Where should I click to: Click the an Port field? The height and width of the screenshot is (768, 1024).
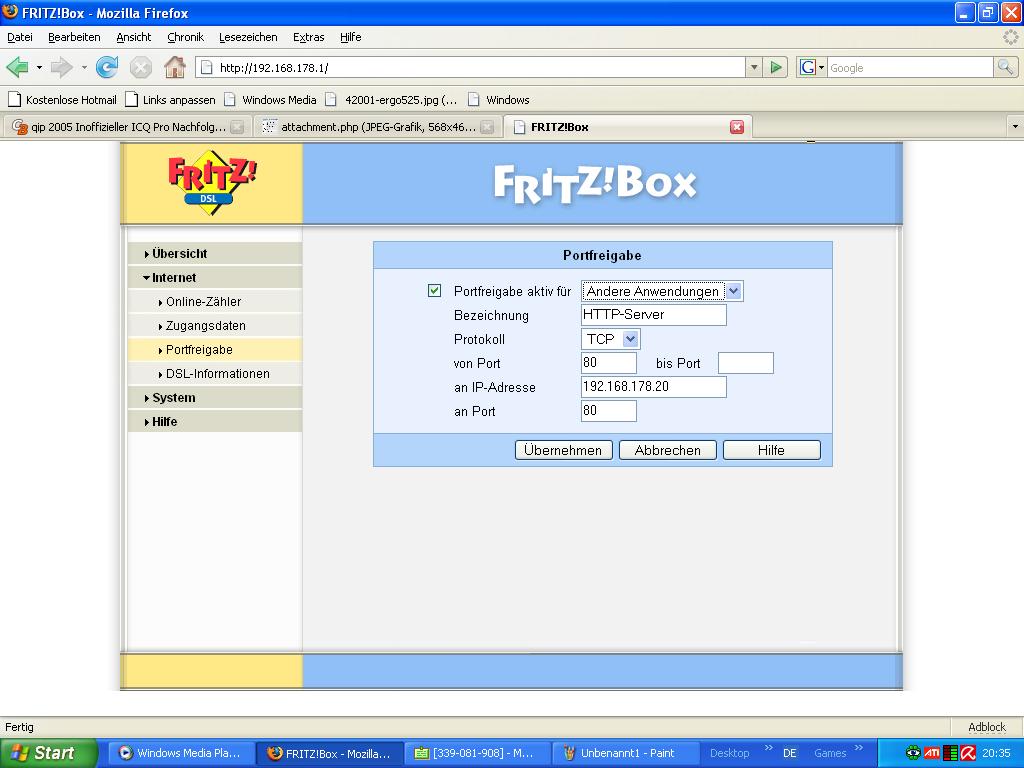tap(609, 411)
